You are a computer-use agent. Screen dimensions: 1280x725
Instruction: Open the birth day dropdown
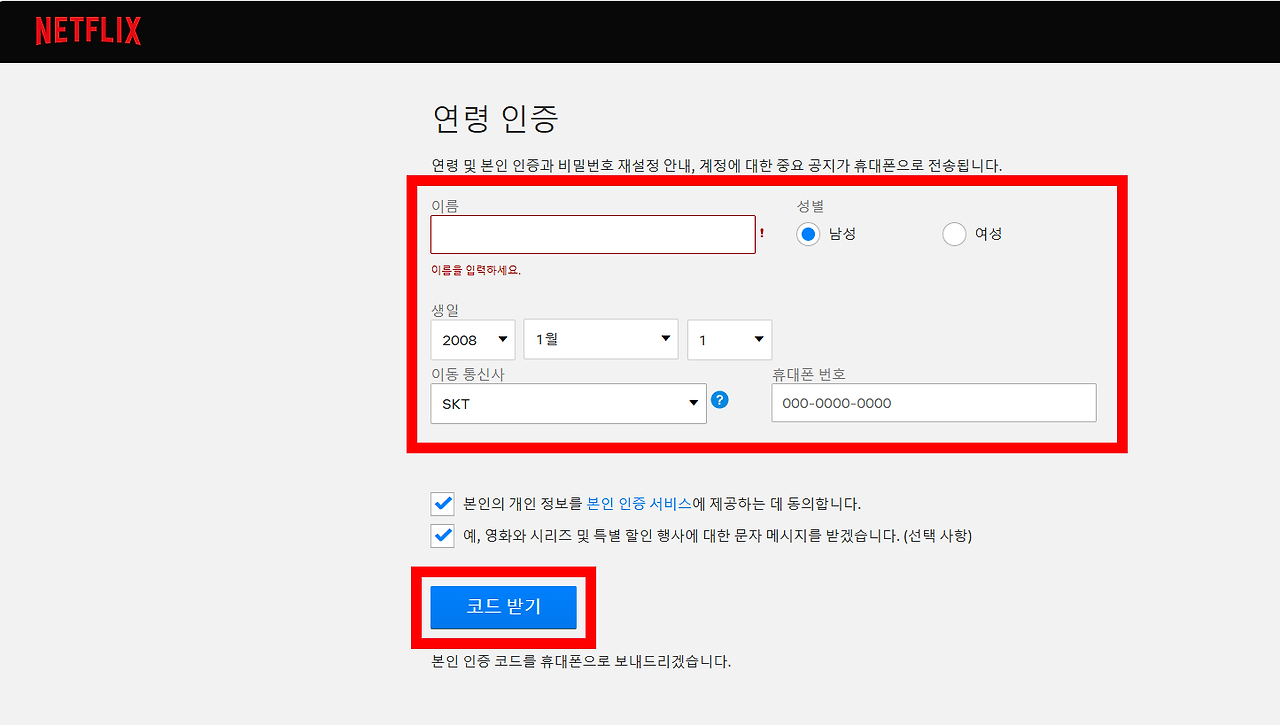(x=729, y=339)
